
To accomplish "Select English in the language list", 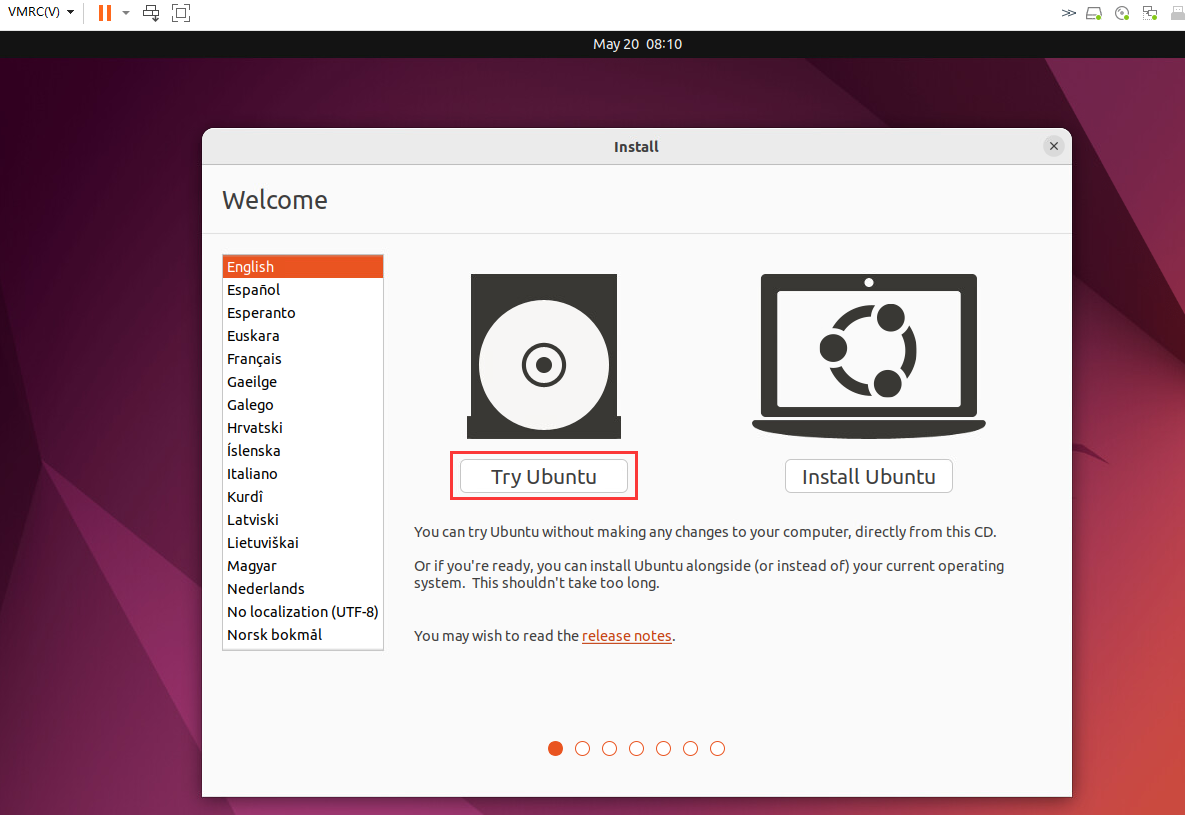I will pos(303,267).
